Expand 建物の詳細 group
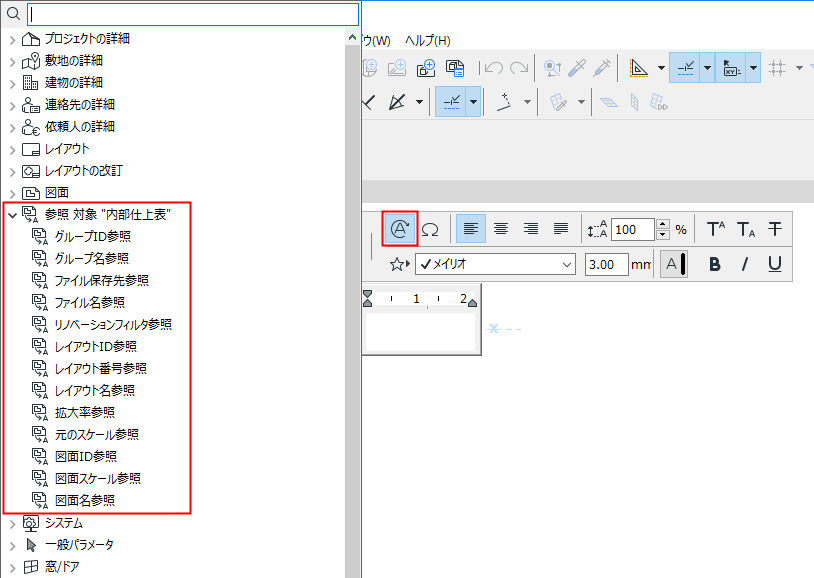Image resolution: width=814 pixels, height=578 pixels. pos(13,84)
